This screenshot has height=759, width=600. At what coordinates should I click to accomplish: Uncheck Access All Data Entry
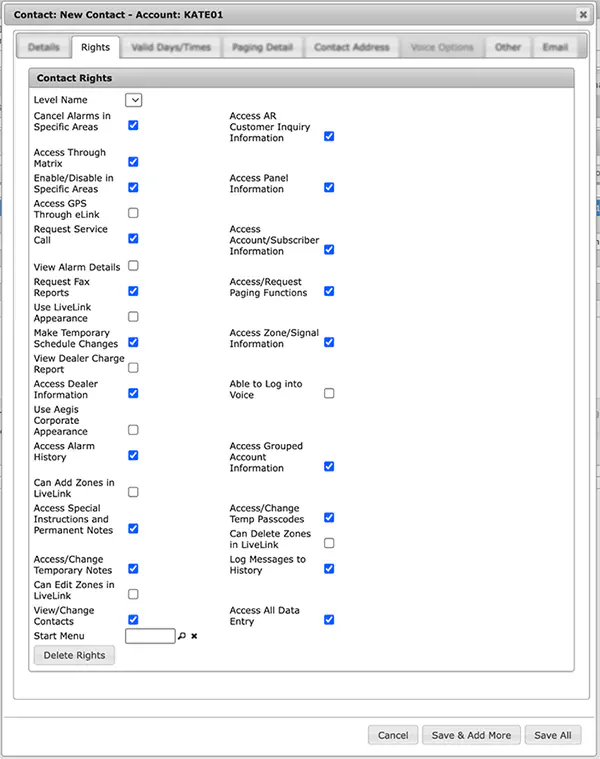coord(329,620)
